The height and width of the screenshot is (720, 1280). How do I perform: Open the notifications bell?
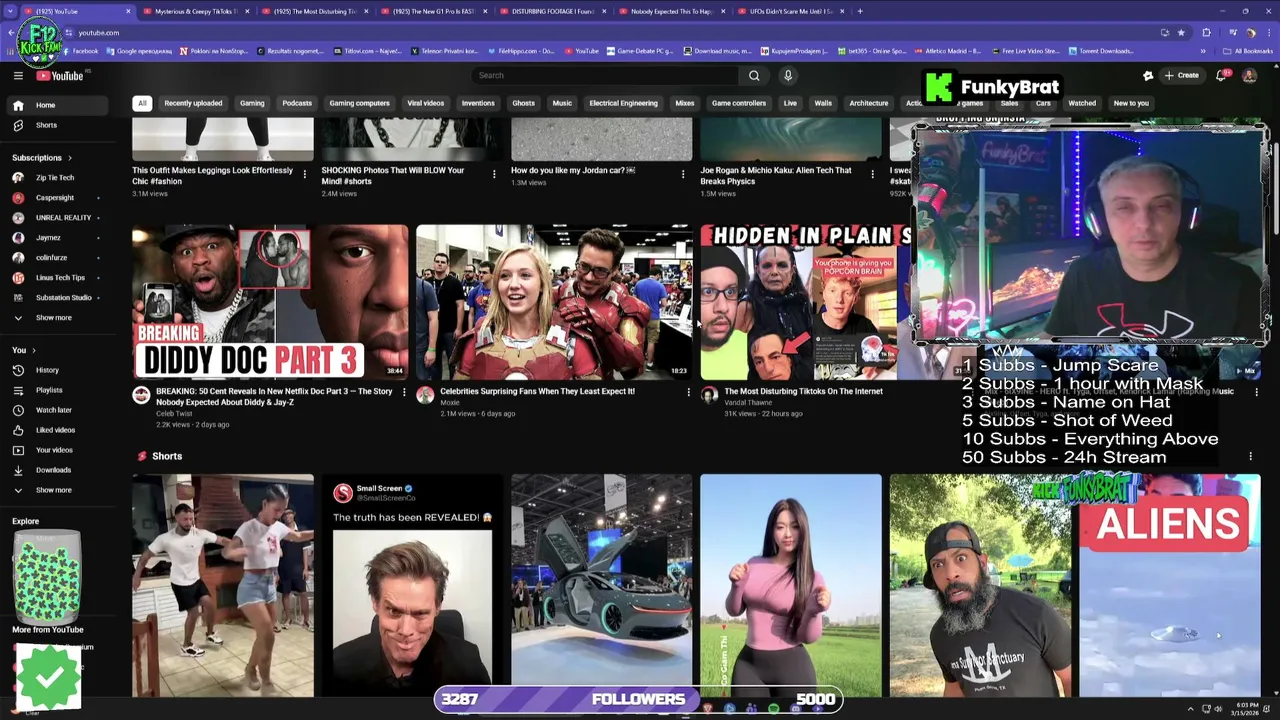[x=1221, y=76]
